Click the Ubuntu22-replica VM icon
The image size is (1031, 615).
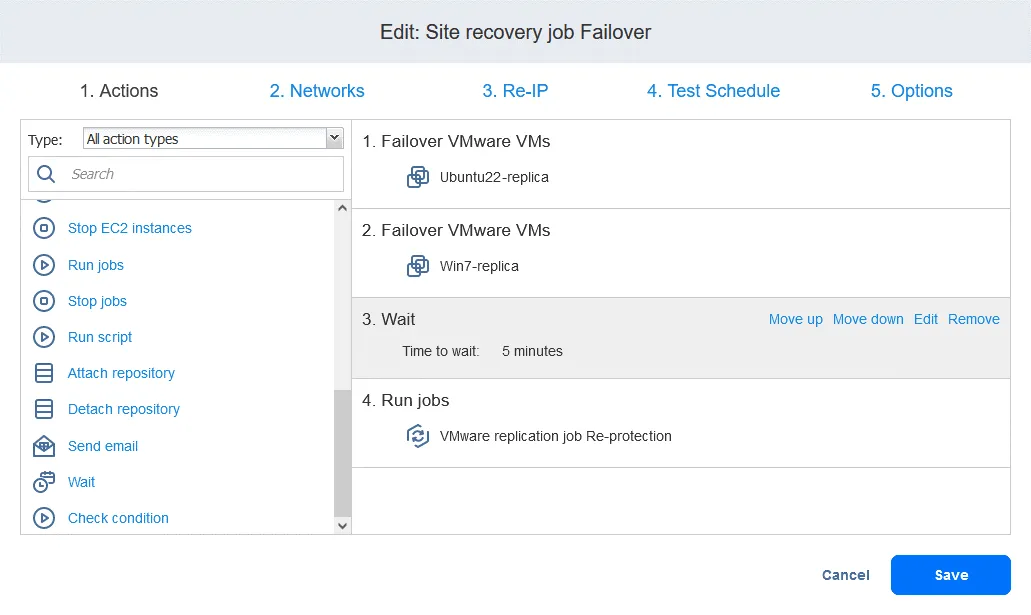417,176
